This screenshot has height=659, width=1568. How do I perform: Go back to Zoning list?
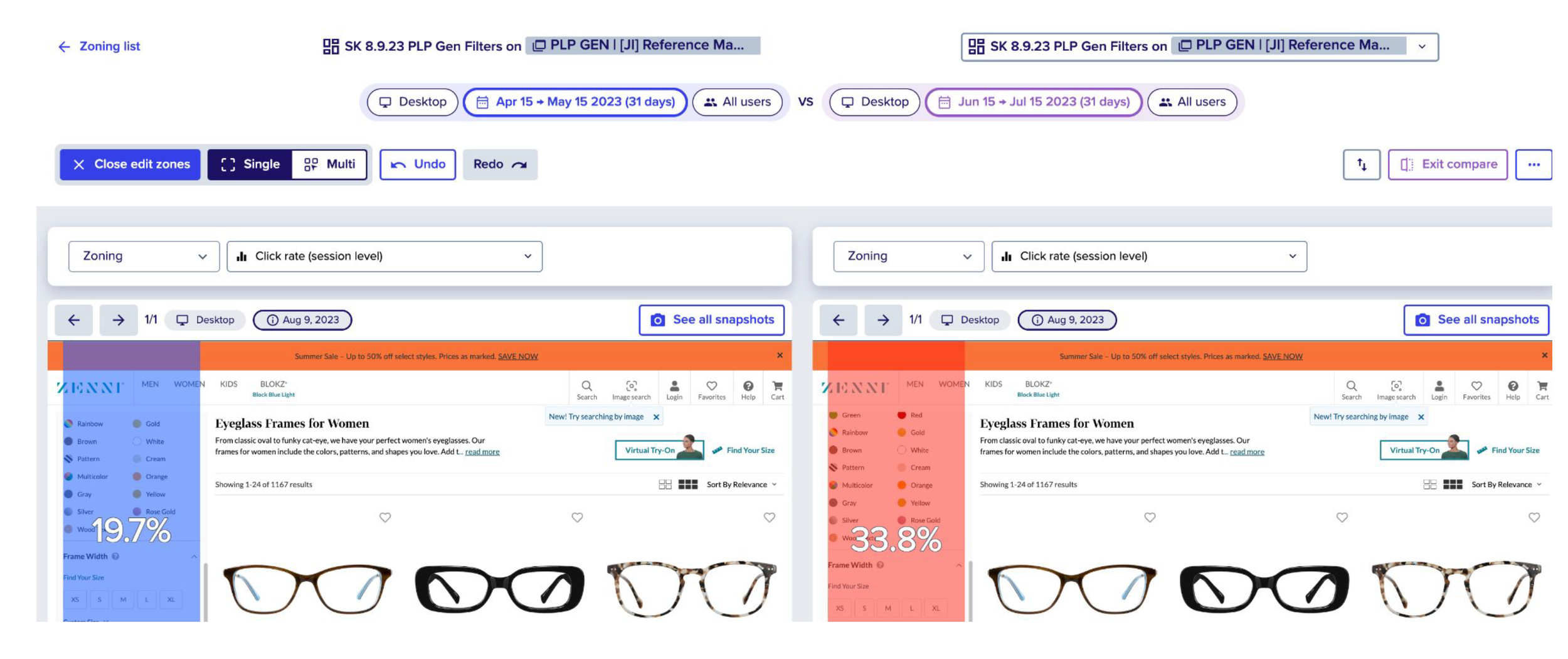99,46
